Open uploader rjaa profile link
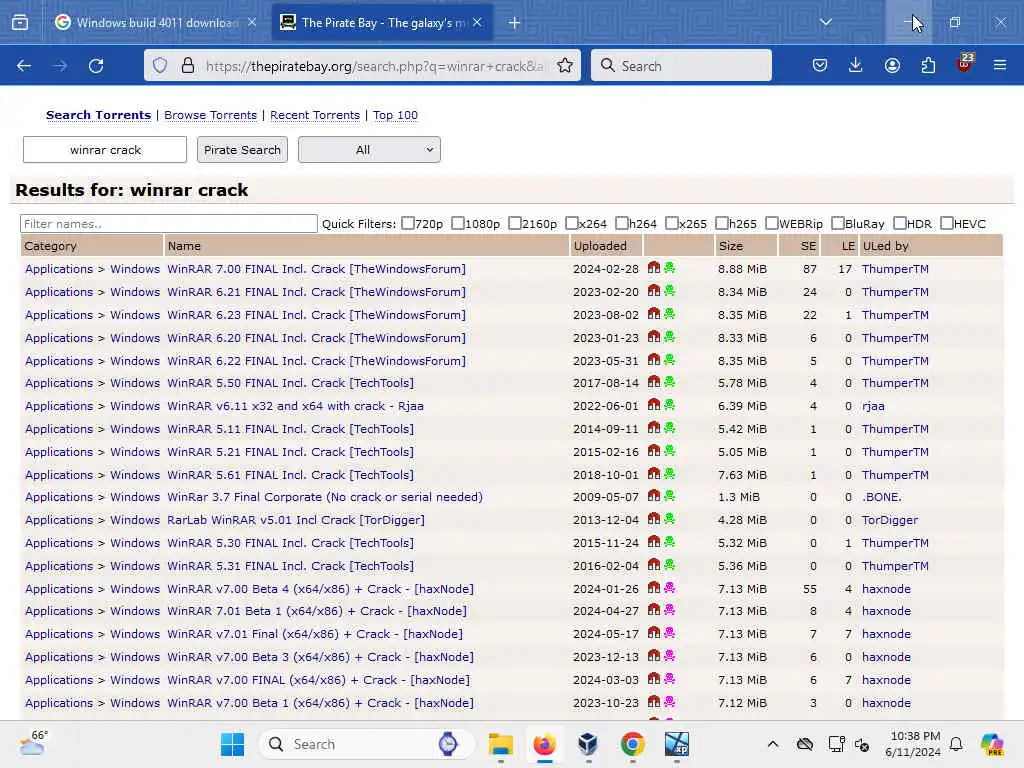 [873, 406]
